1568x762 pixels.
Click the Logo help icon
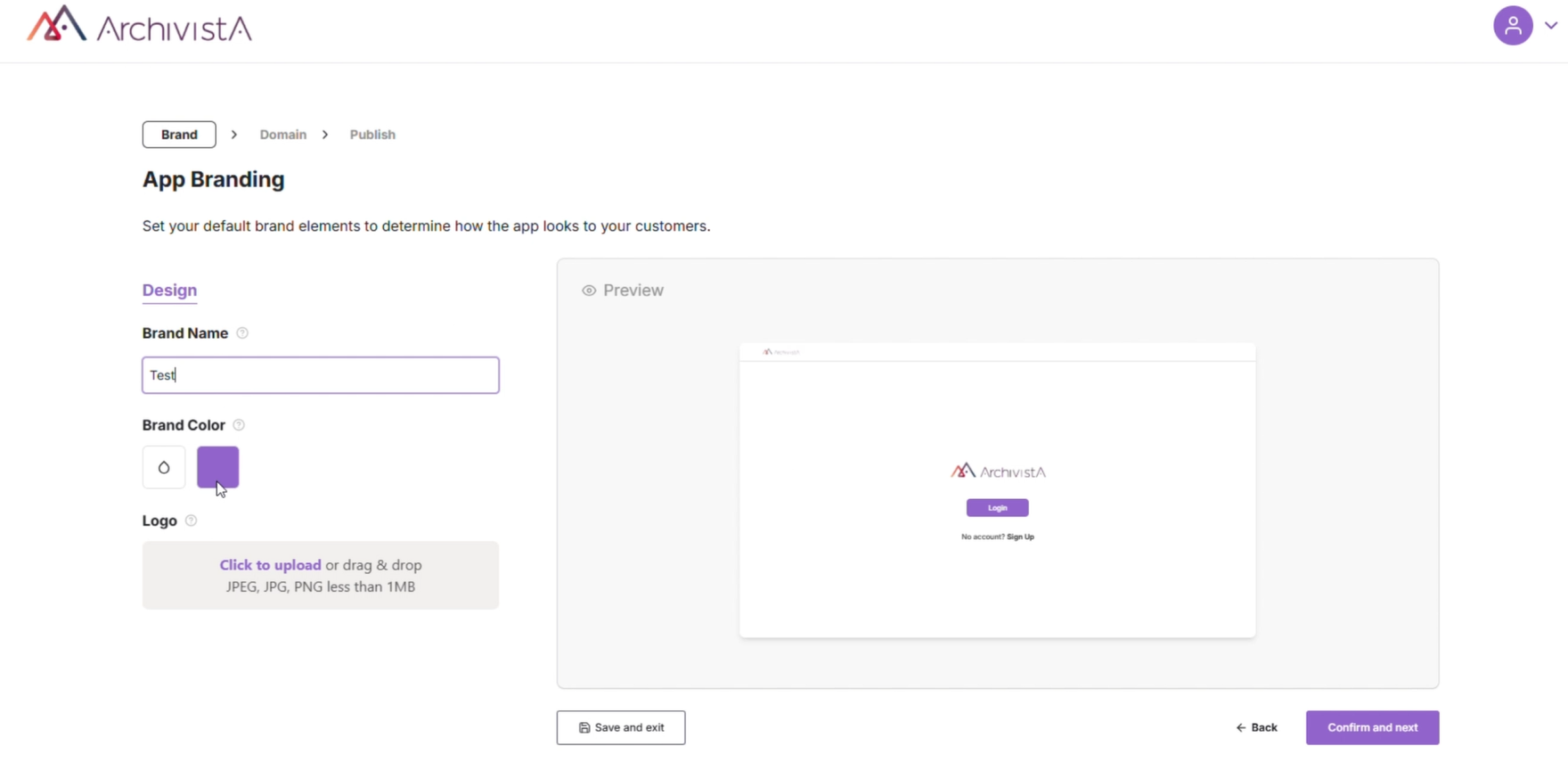[x=191, y=520]
